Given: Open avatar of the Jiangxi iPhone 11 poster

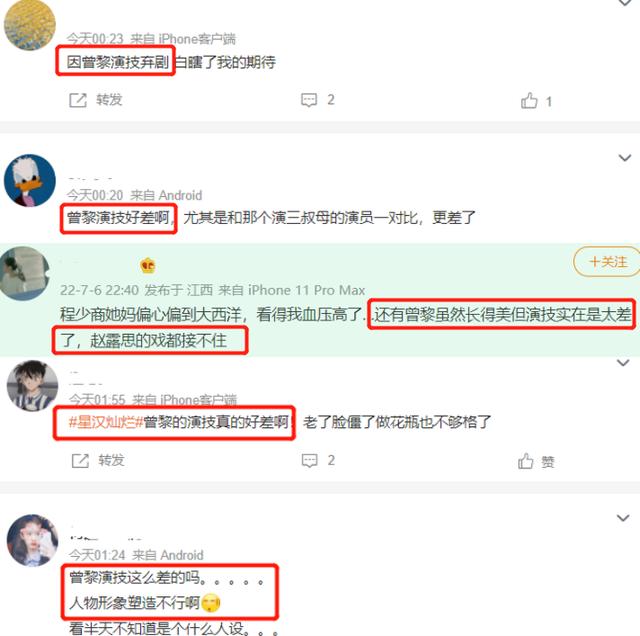Looking at the screenshot, I should pyautogui.click(x=24, y=273).
